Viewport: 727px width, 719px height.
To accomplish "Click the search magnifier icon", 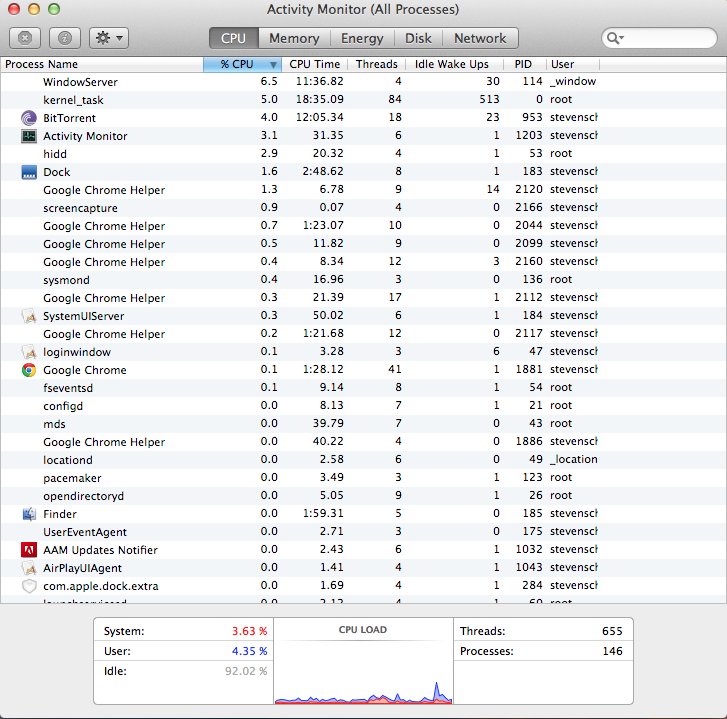I will point(615,38).
